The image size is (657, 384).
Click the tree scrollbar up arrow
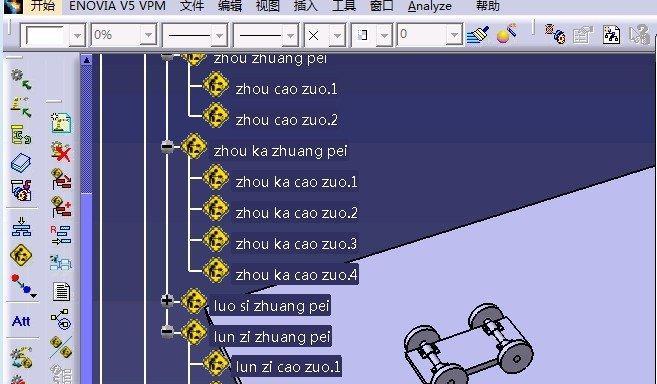pyautogui.click(x=86, y=60)
